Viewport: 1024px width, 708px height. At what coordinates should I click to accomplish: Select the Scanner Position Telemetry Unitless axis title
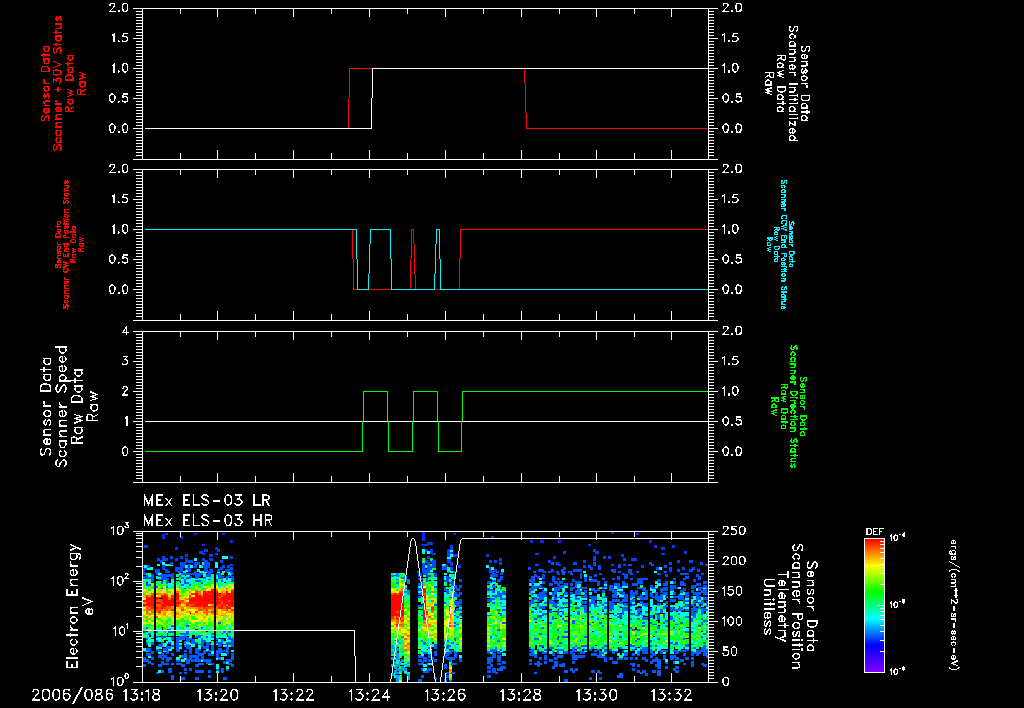[x=788, y=607]
